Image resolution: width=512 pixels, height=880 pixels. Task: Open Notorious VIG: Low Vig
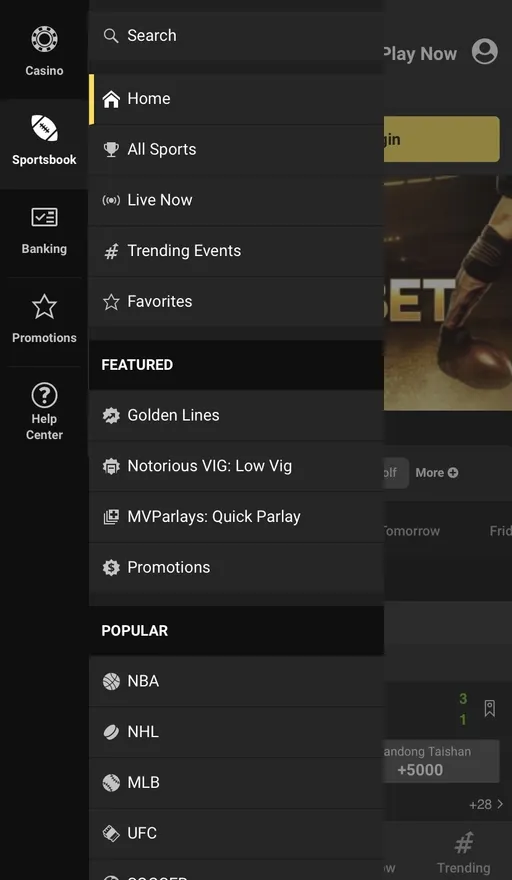(x=236, y=466)
